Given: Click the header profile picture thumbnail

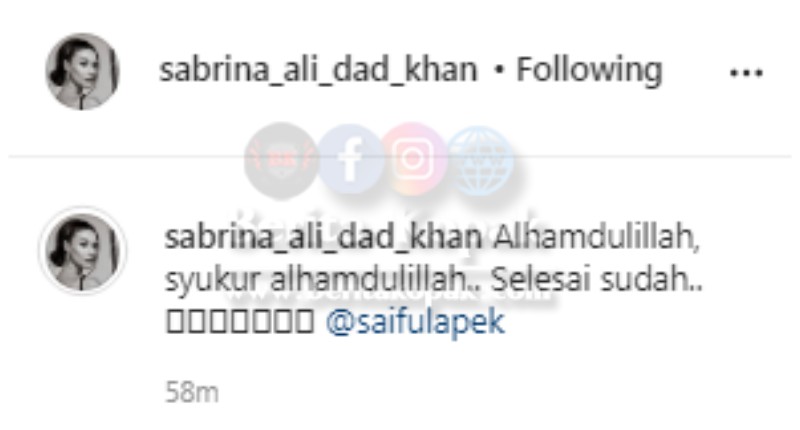Looking at the screenshot, I should 82,72.
